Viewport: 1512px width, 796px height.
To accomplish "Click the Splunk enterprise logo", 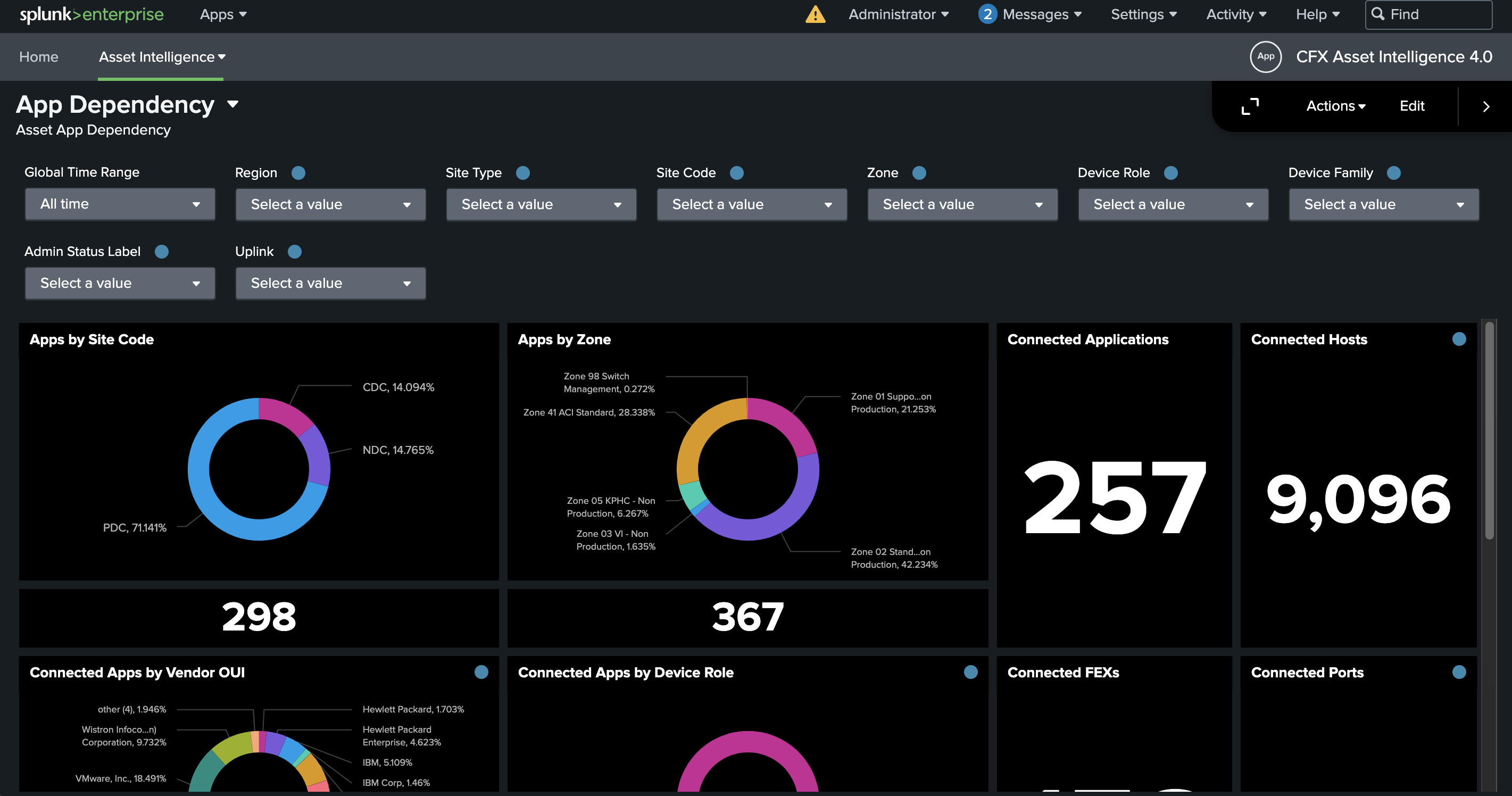I will pyautogui.click(x=92, y=14).
